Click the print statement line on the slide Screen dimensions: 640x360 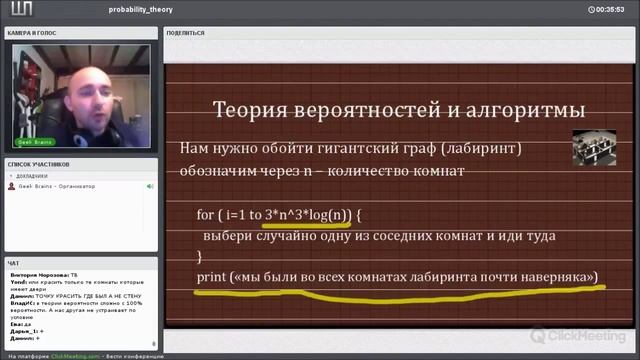397,277
